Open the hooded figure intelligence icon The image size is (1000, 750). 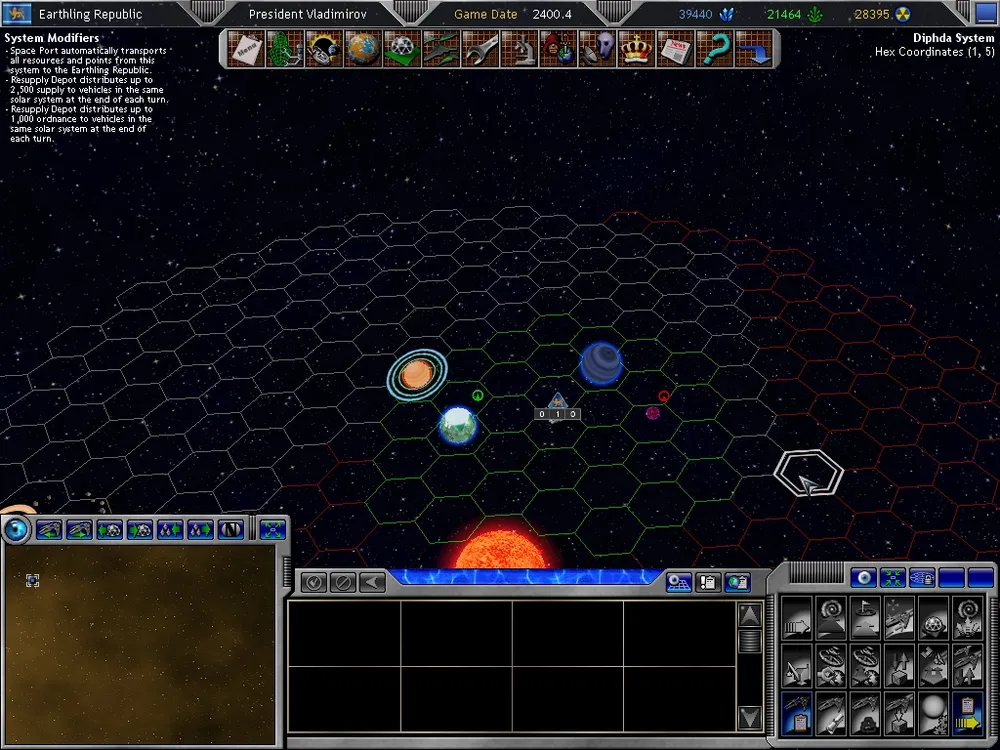coord(558,48)
